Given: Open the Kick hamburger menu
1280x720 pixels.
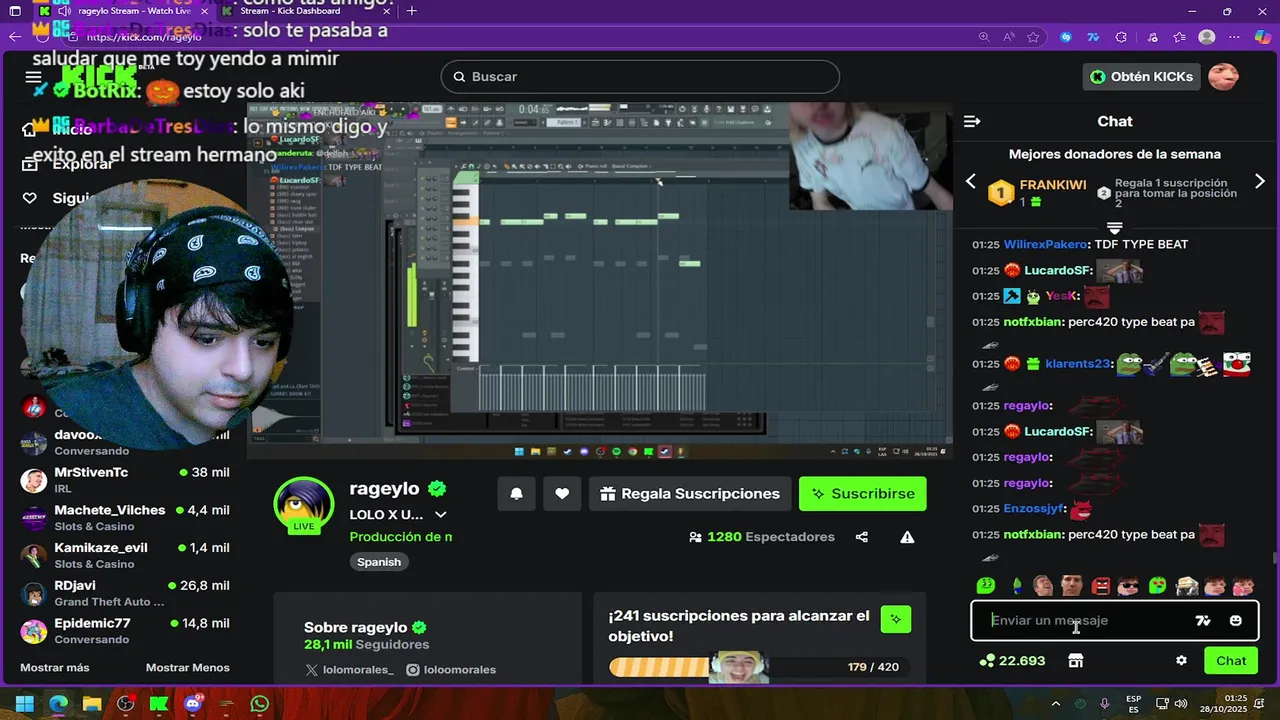Looking at the screenshot, I should pyautogui.click(x=33, y=77).
